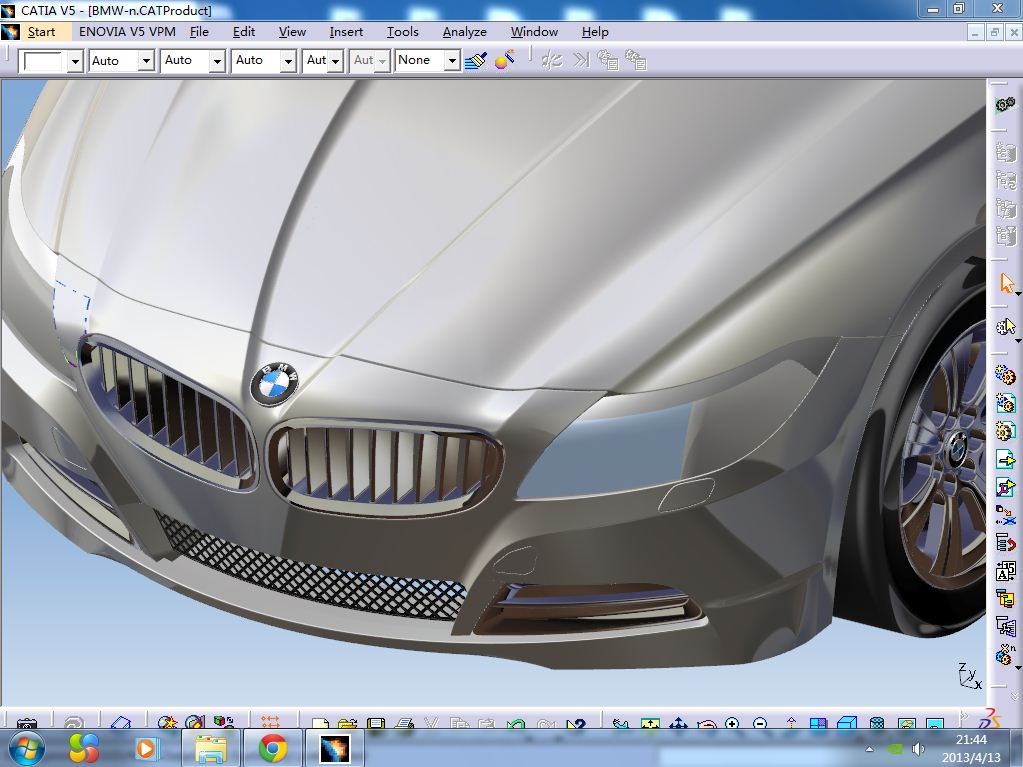This screenshot has height=767, width=1023.
Task: Click the rendering style sphere icon
Action: click(504, 61)
